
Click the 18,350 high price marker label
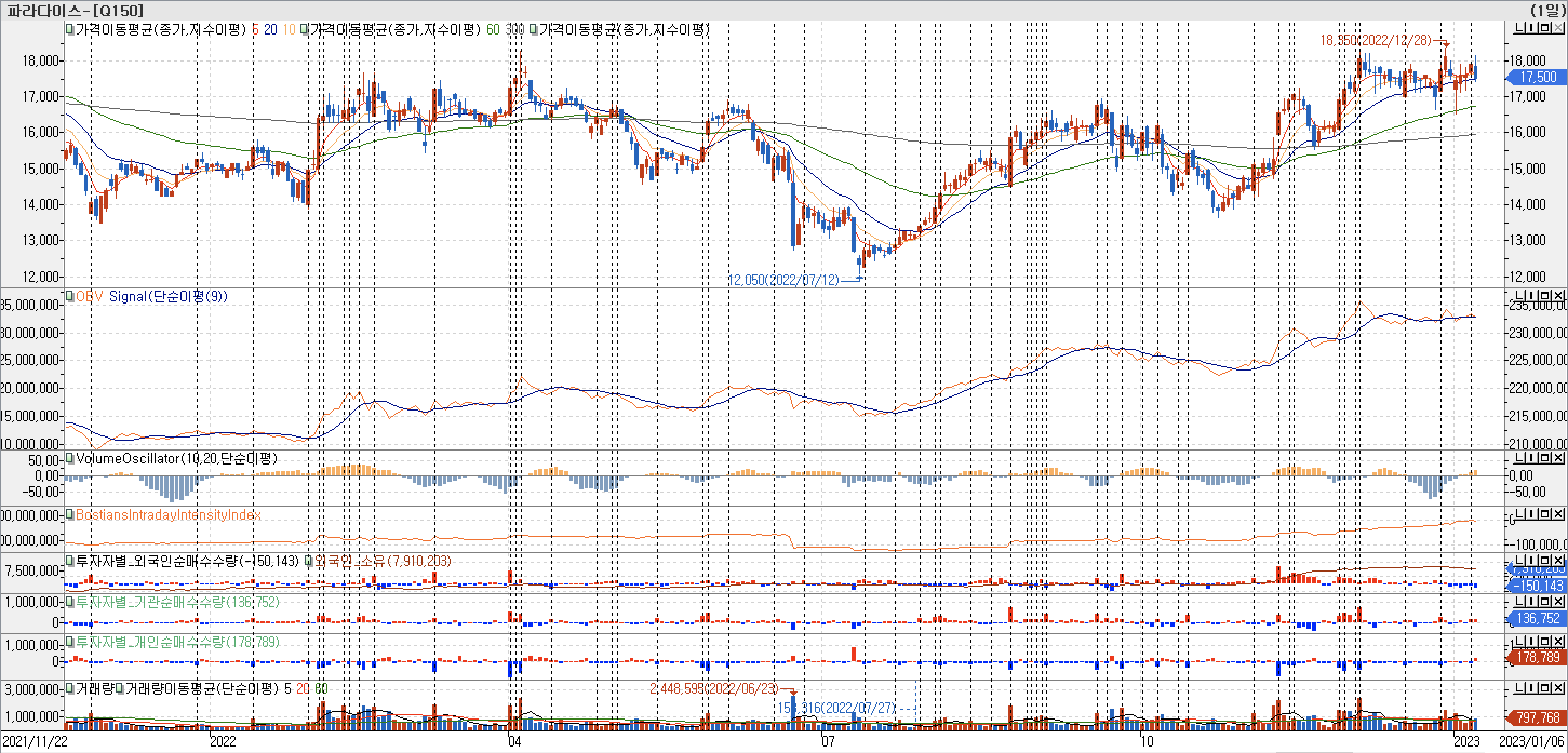pos(1375,41)
